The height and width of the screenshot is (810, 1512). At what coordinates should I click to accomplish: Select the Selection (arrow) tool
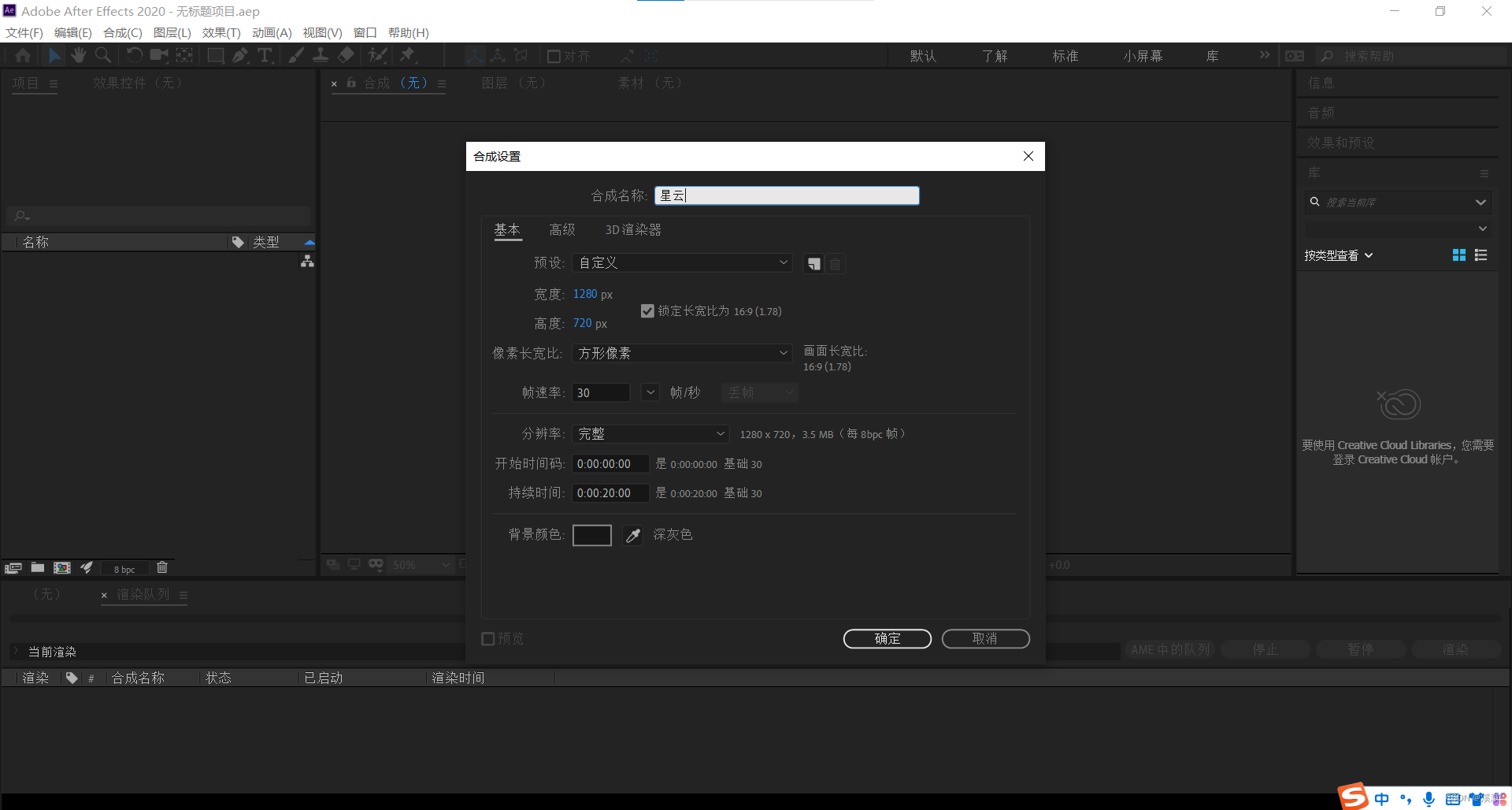click(54, 55)
